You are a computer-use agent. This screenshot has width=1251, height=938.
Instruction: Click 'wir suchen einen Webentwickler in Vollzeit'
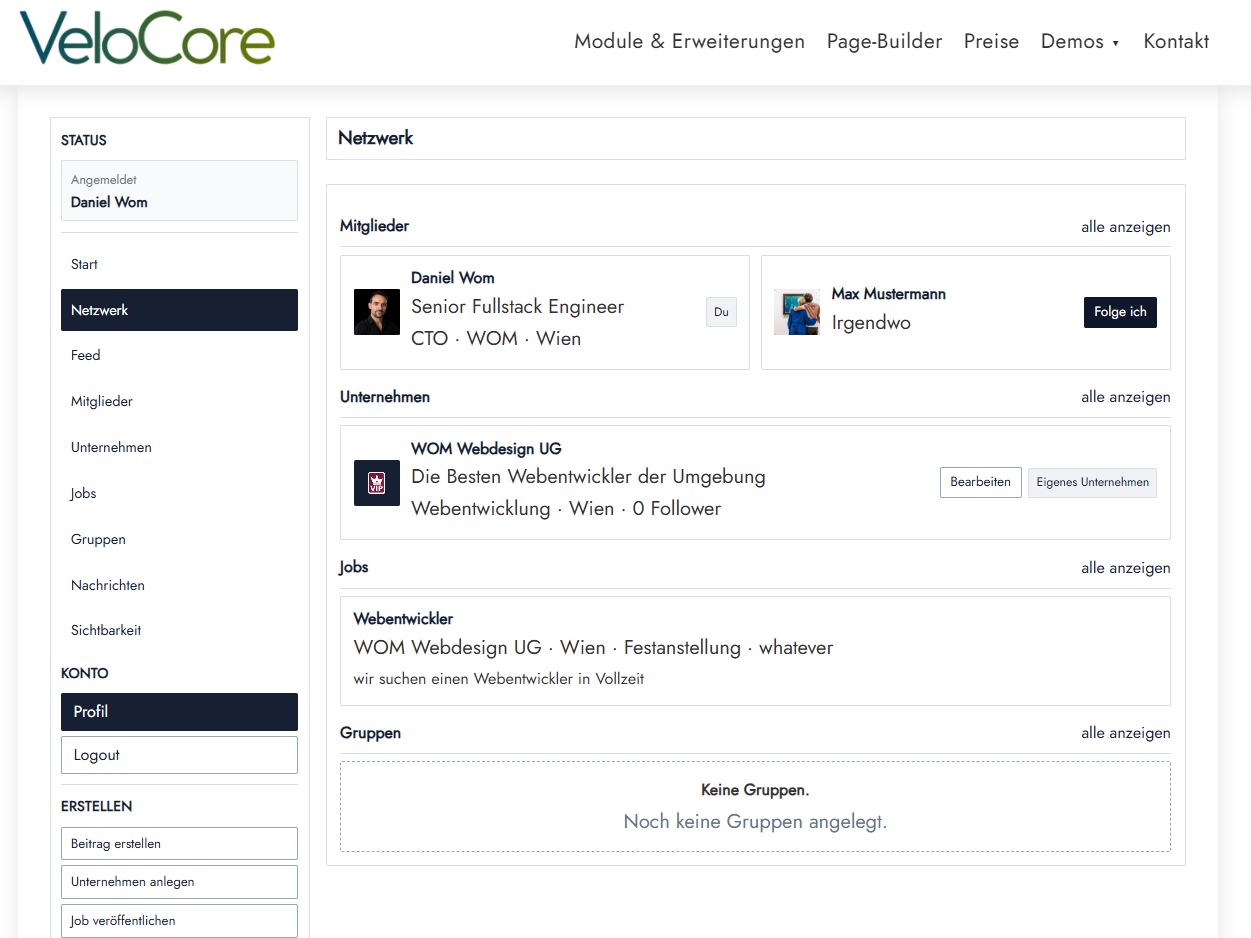[499, 679]
